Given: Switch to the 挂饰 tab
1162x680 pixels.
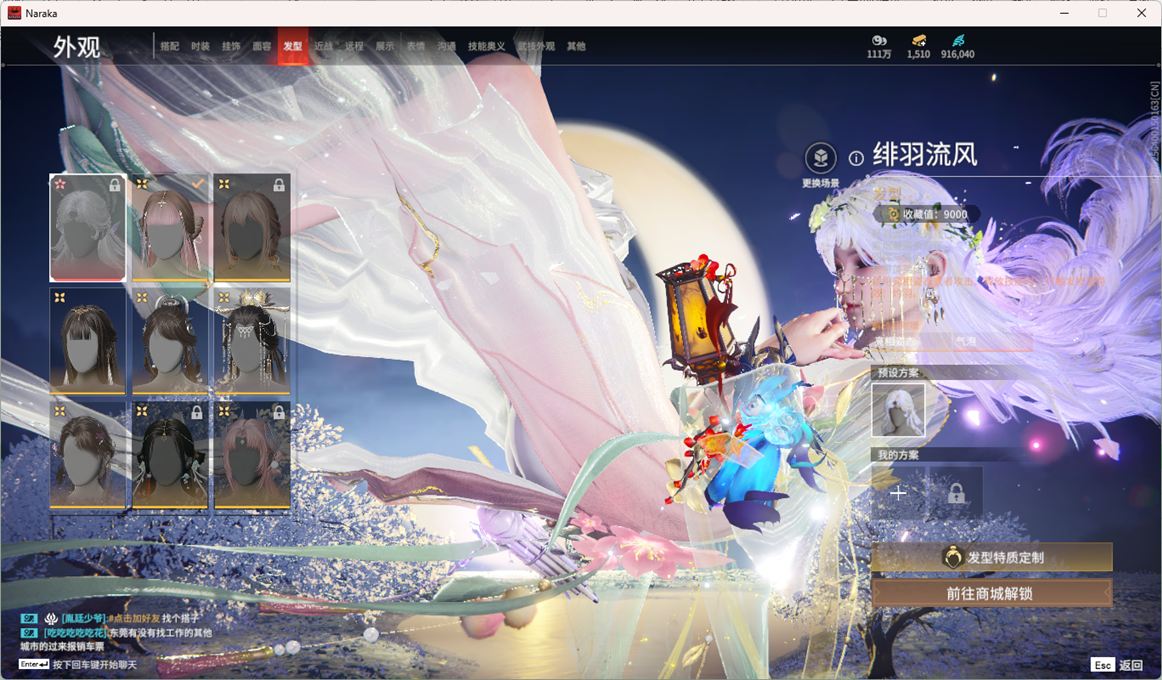Looking at the screenshot, I should pyautogui.click(x=231, y=47).
